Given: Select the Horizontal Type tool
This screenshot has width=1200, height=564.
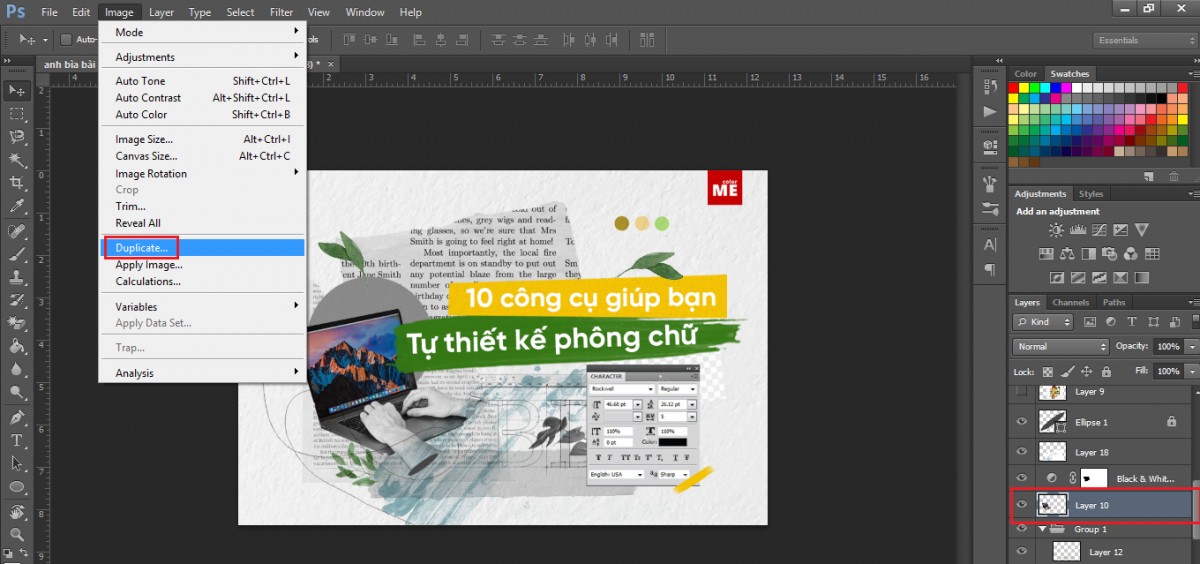Looking at the screenshot, I should [17, 440].
